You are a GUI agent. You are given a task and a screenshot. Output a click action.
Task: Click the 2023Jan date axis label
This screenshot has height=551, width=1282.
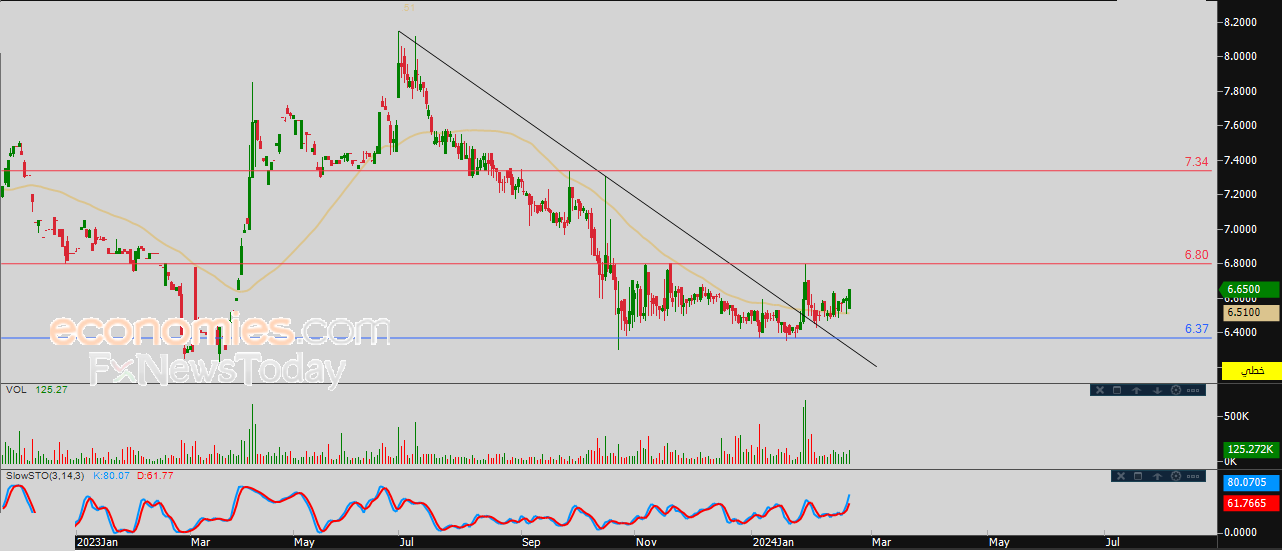click(97, 543)
